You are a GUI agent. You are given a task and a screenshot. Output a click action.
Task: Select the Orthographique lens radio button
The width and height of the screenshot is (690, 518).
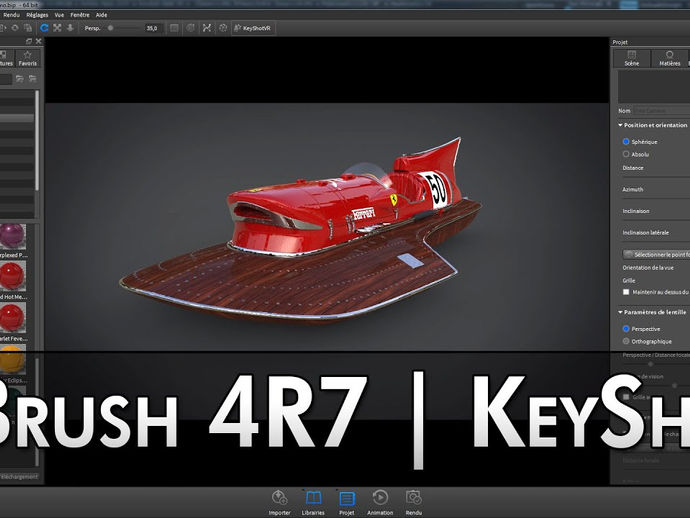pyautogui.click(x=626, y=341)
